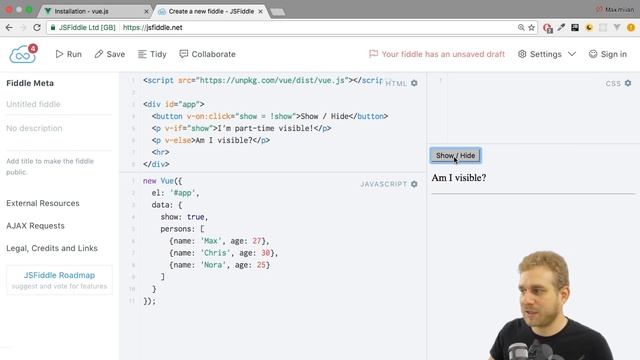Click the Vue devtools extension icon
This screenshot has width=640, height=360.
coord(617,27)
